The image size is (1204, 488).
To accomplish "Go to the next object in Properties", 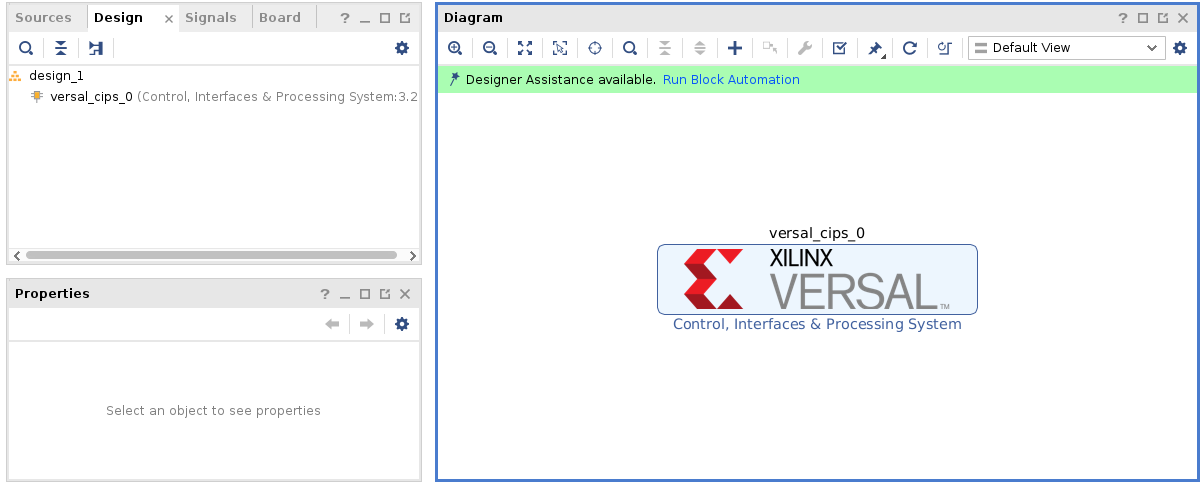I will [x=367, y=324].
